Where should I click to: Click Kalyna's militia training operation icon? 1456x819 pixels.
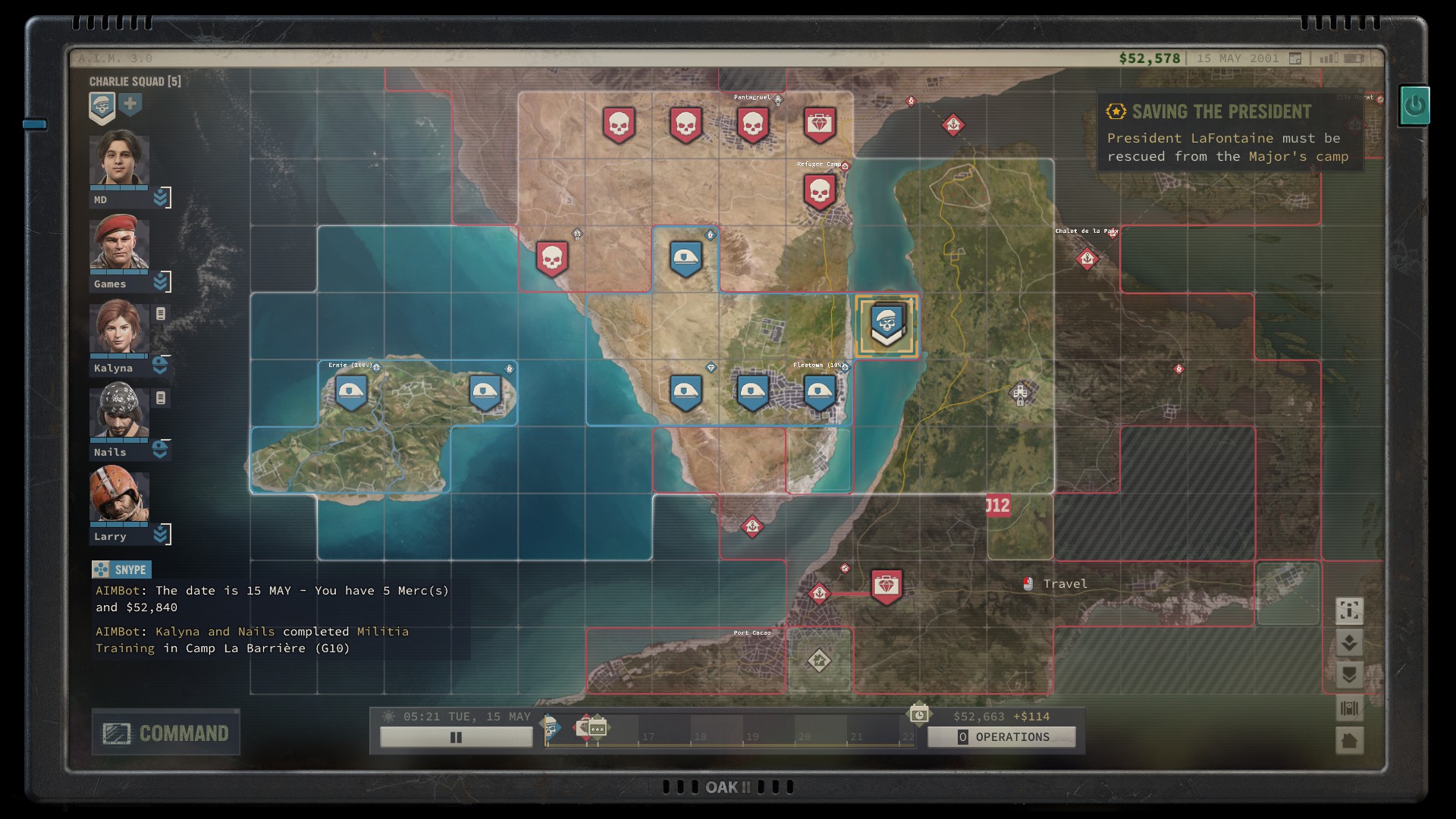[160, 366]
